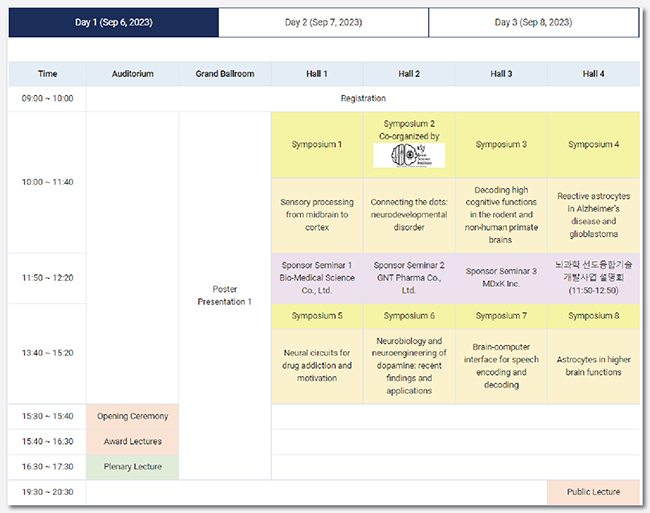Click the Brain Science Institute logo in Symposium 2

pyautogui.click(x=409, y=155)
